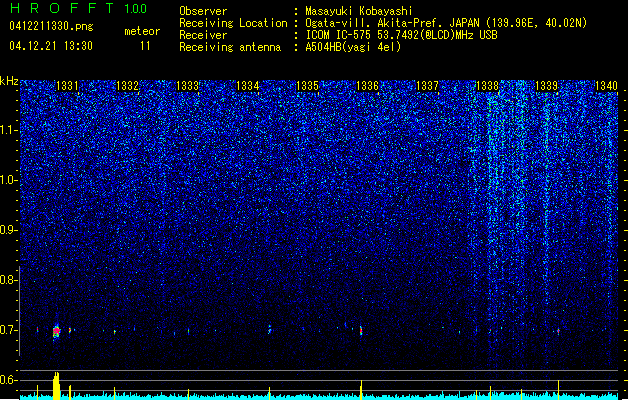Click the tallest yellow power bar before 1331

(57, 386)
